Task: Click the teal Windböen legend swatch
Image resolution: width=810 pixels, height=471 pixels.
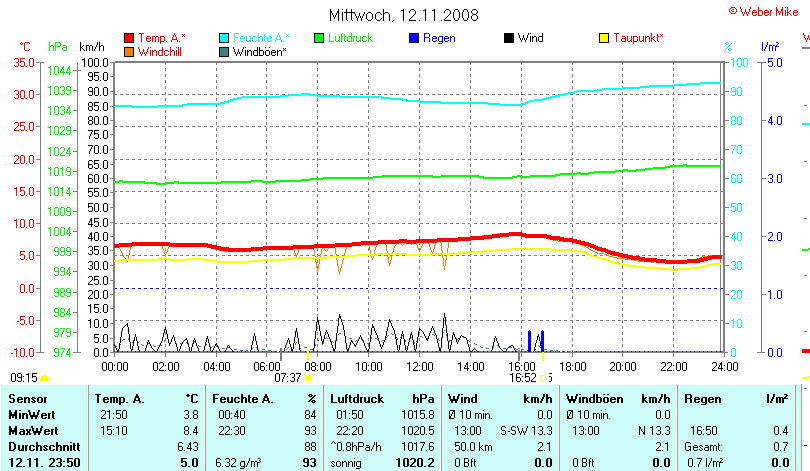Action: point(224,52)
